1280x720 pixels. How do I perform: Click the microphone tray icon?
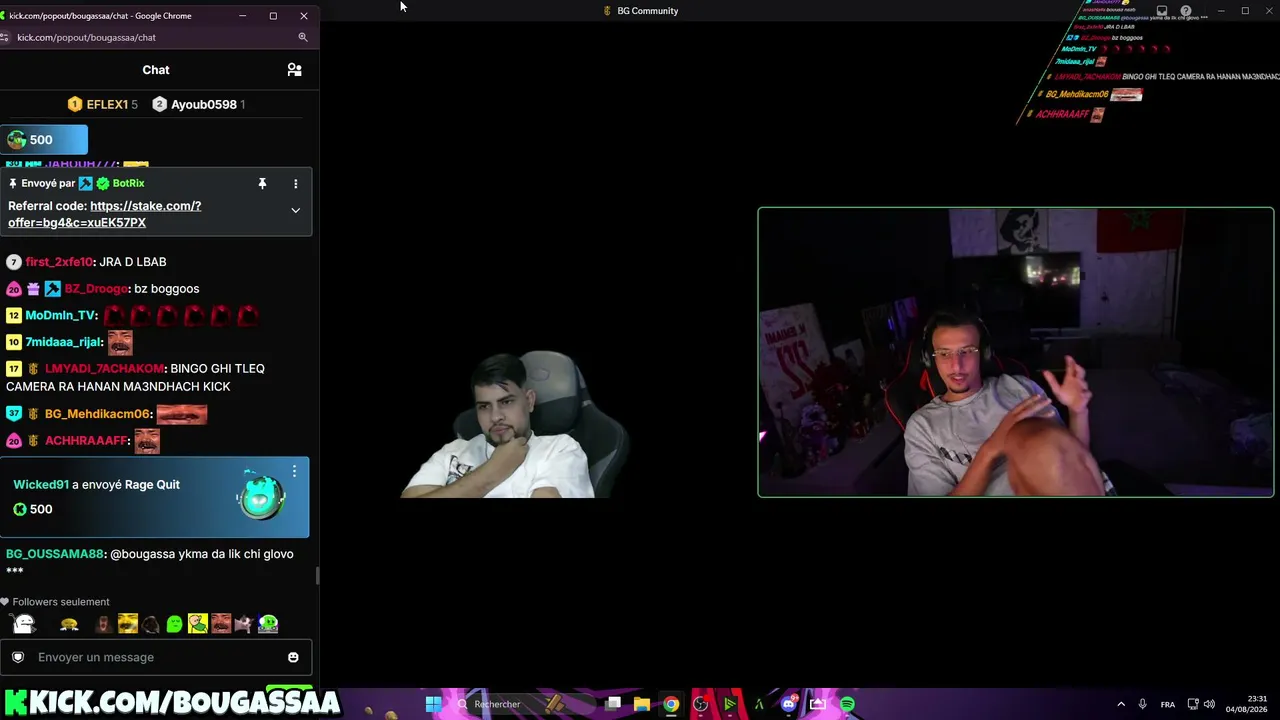[x=1142, y=705]
